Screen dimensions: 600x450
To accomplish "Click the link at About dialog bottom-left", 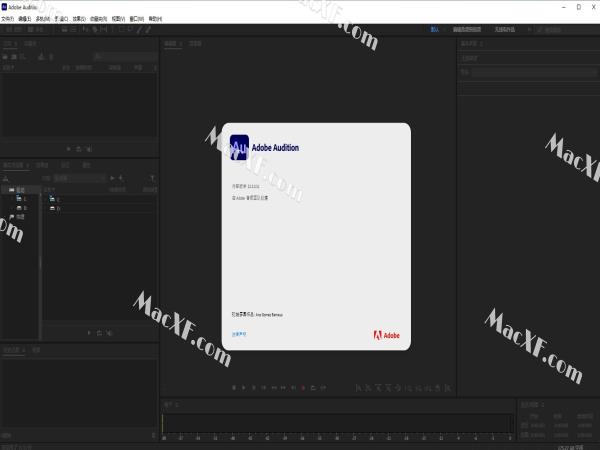I will pyautogui.click(x=239, y=334).
